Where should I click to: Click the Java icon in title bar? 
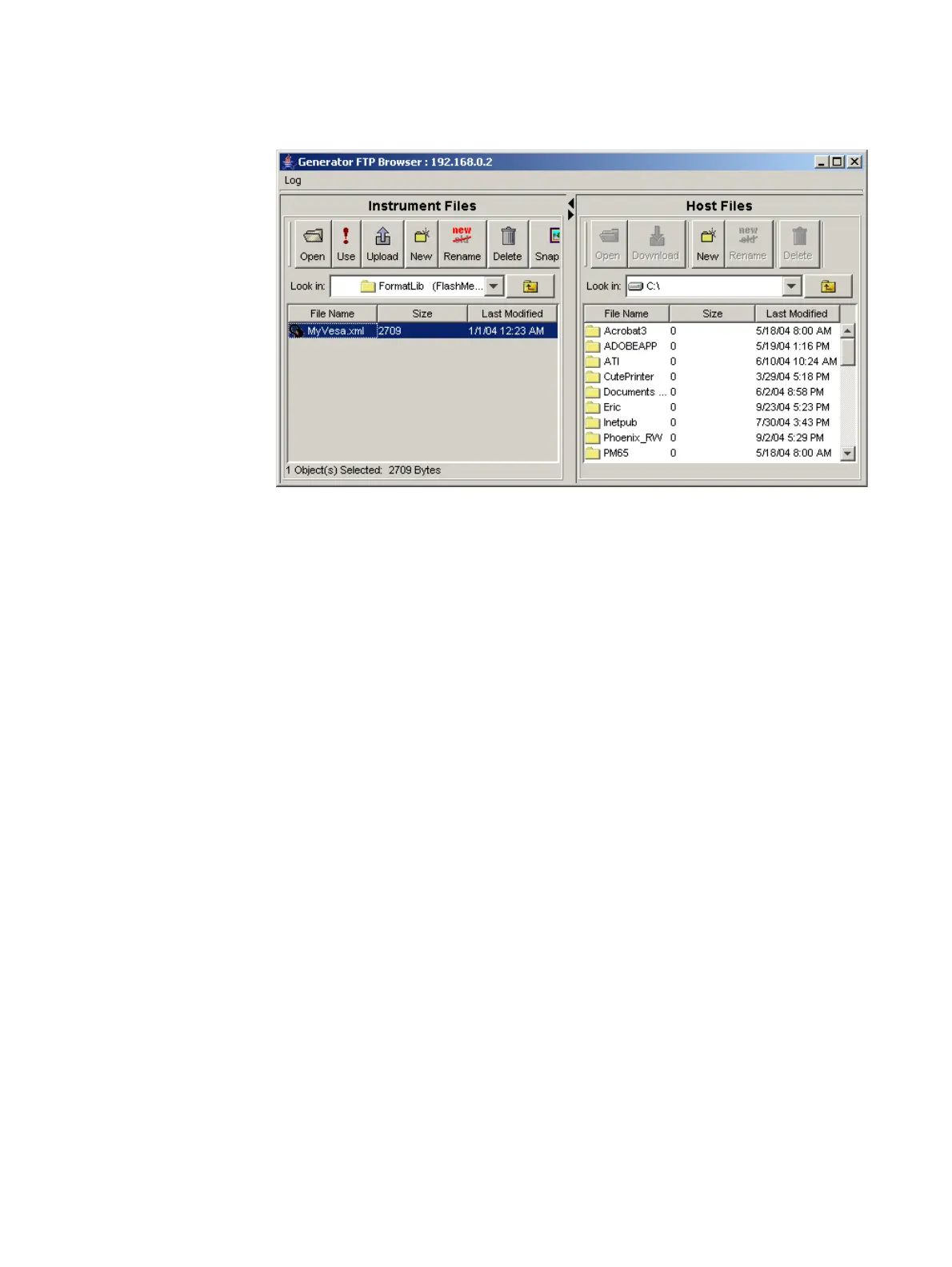(288, 162)
